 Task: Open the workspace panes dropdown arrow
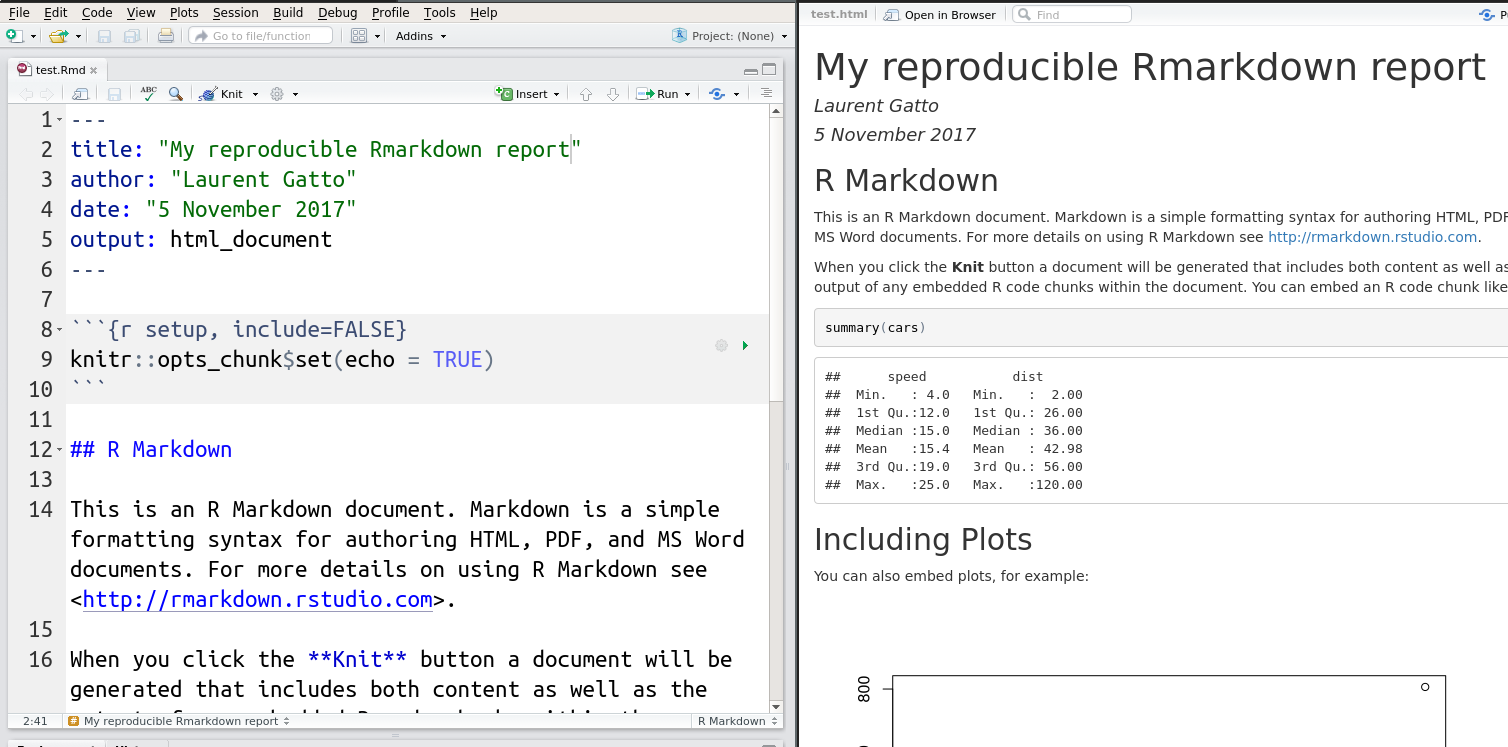(x=377, y=36)
